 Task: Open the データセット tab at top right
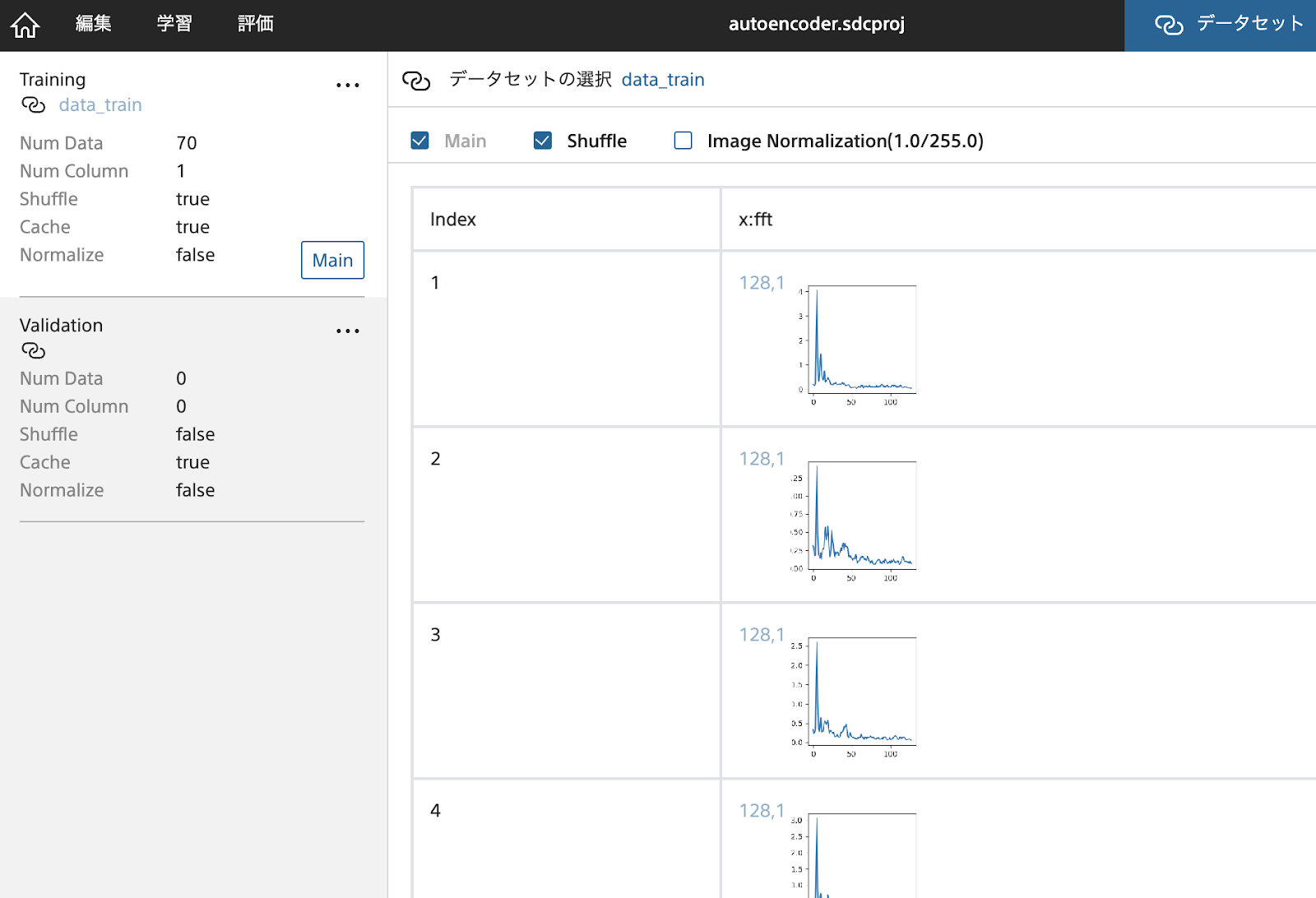[1220, 25]
